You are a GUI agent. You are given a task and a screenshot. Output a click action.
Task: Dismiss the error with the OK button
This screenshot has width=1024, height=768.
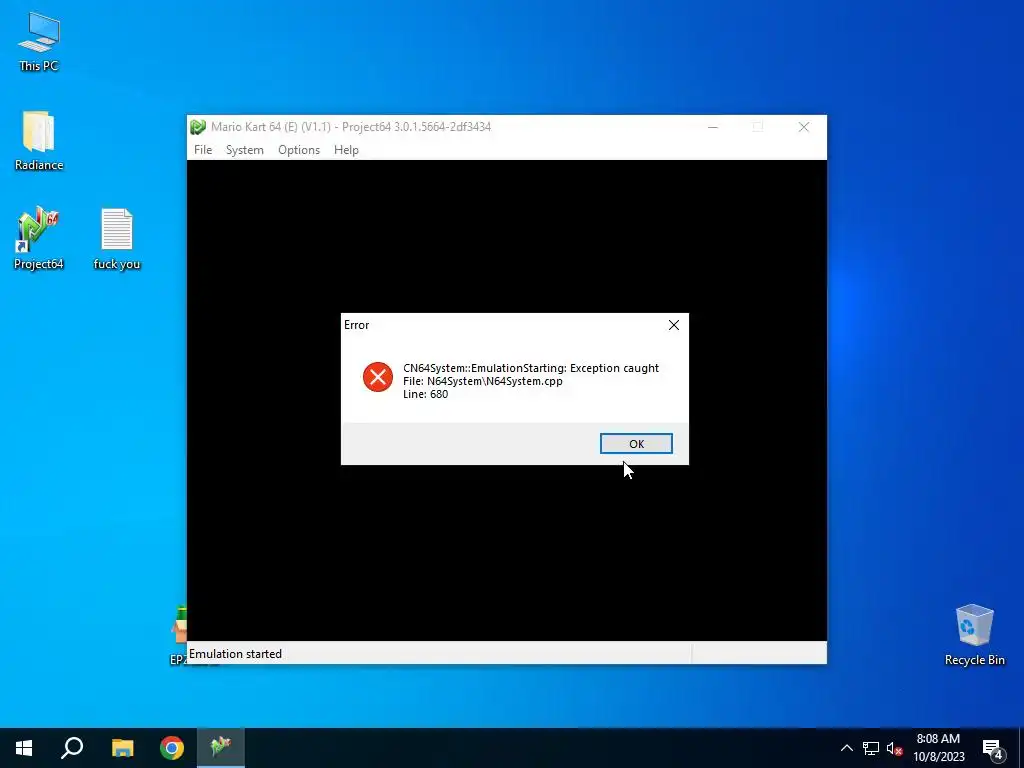click(636, 443)
